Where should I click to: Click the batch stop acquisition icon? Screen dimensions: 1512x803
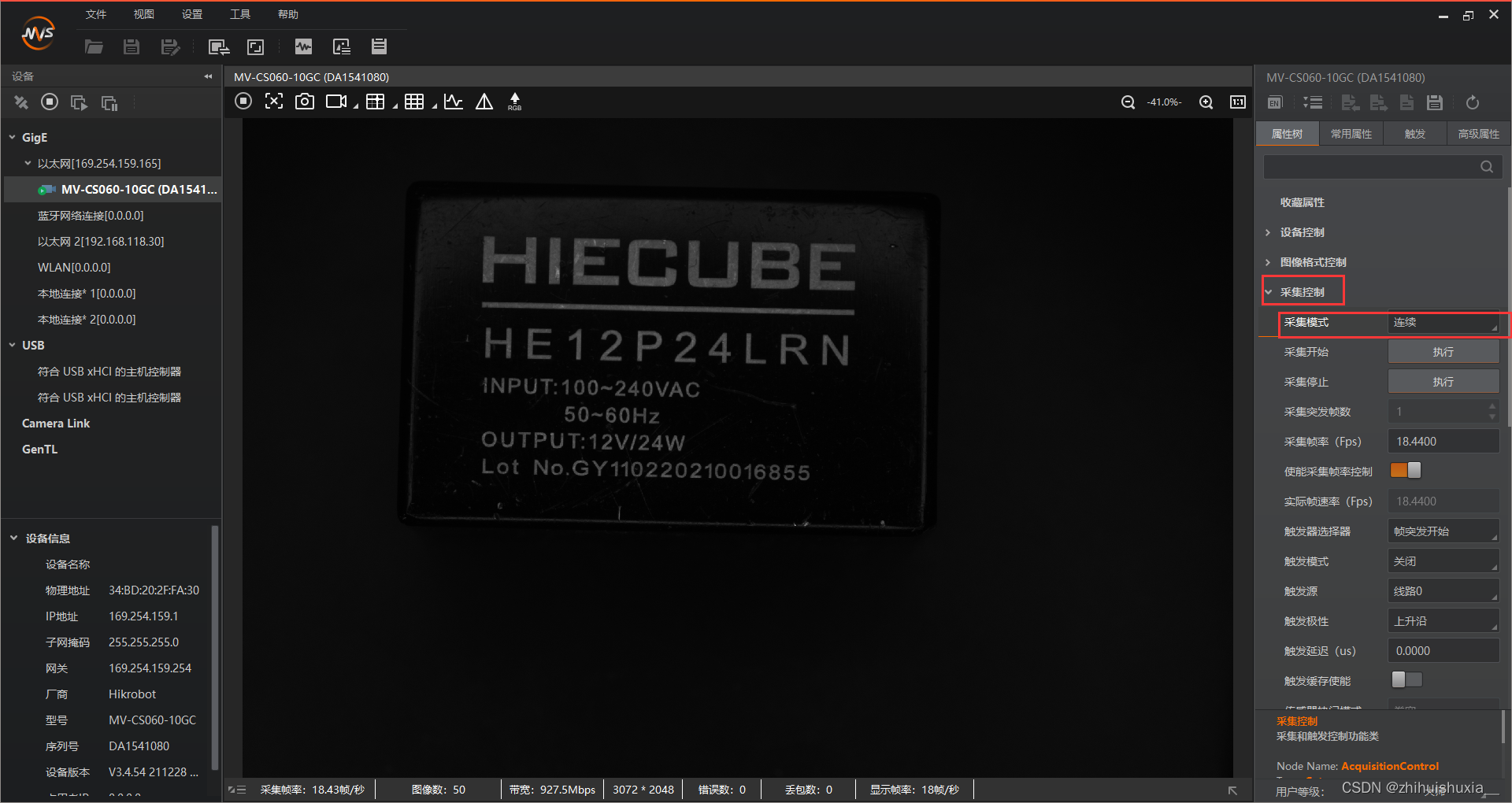109,102
